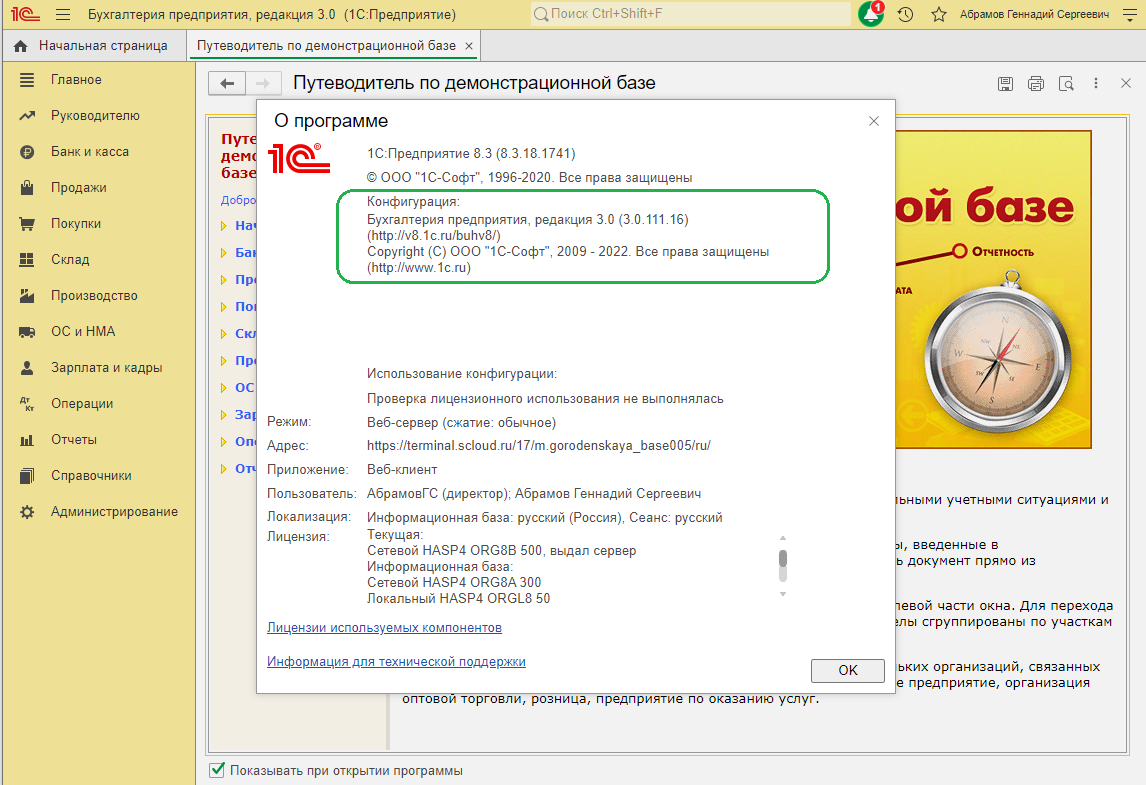Open the service settings menu icon
Screen dimensions: 1146x785
pyautogui.click(x=1130, y=15)
